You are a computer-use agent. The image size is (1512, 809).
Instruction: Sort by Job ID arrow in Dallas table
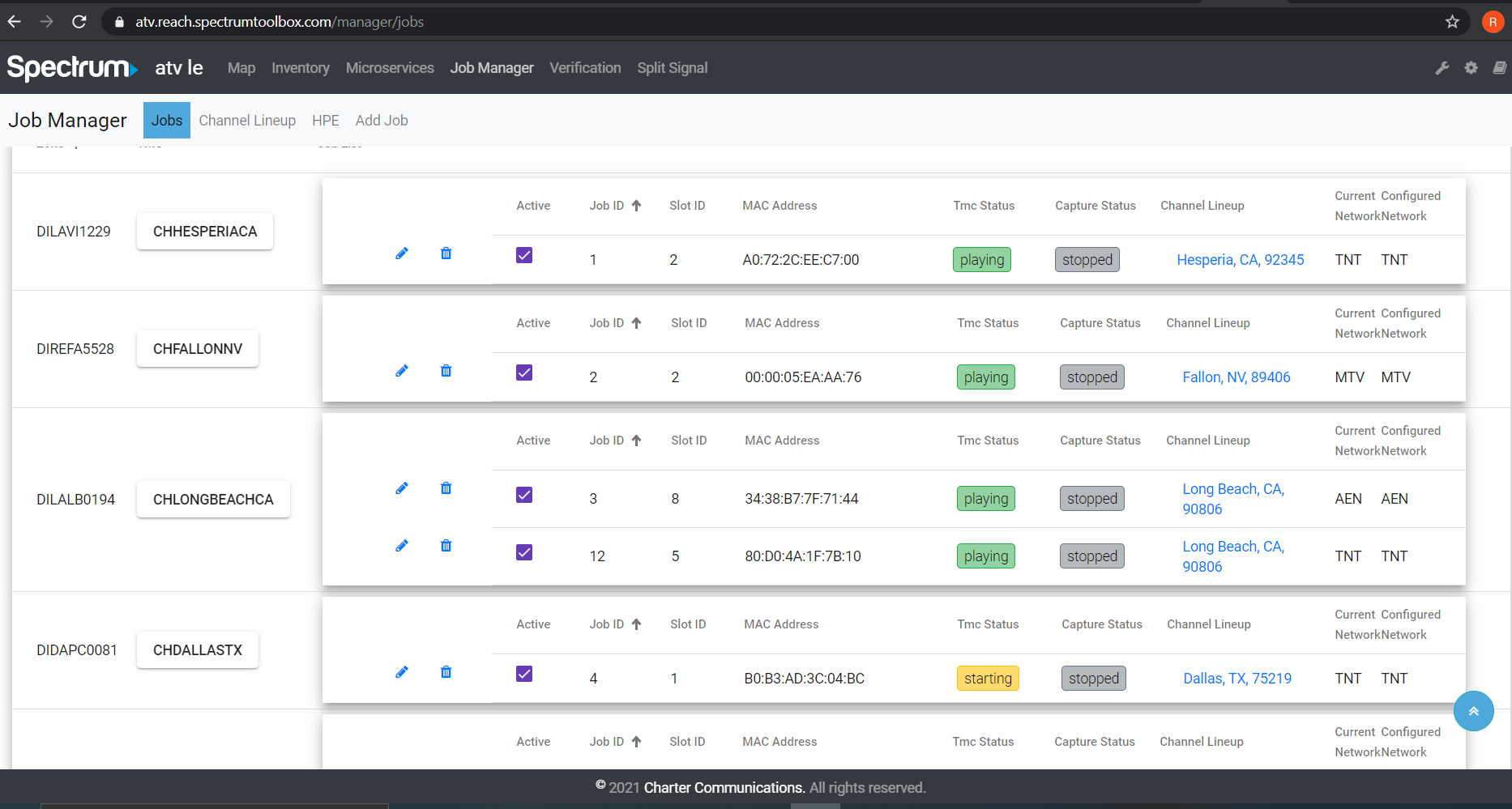pyautogui.click(x=636, y=624)
